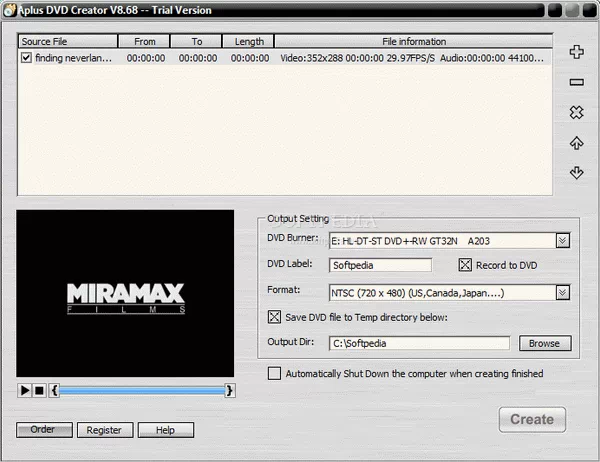Click the Register button
Viewport: 600px width, 462px height.
point(105,430)
